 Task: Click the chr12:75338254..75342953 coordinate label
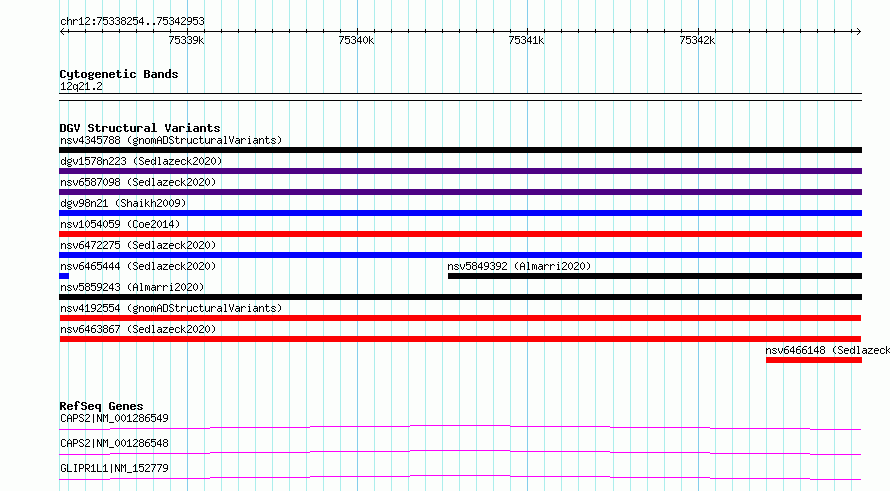click(x=132, y=22)
